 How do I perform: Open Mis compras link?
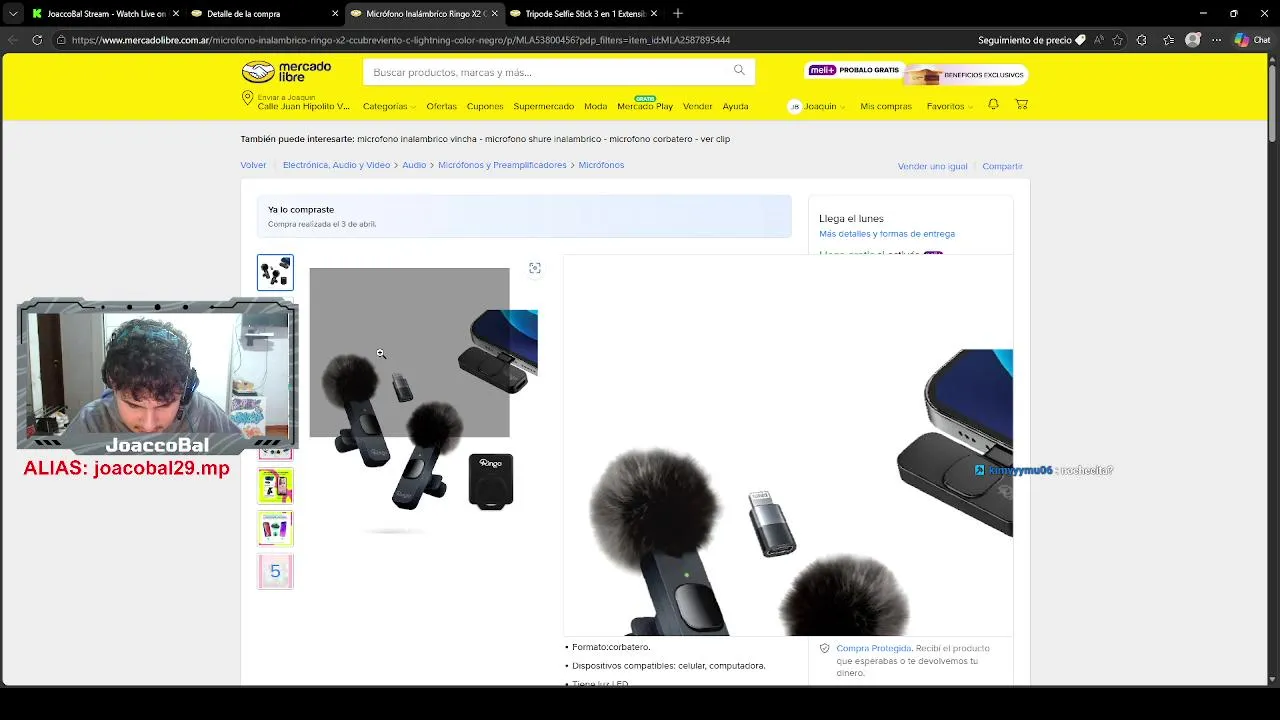click(x=886, y=106)
